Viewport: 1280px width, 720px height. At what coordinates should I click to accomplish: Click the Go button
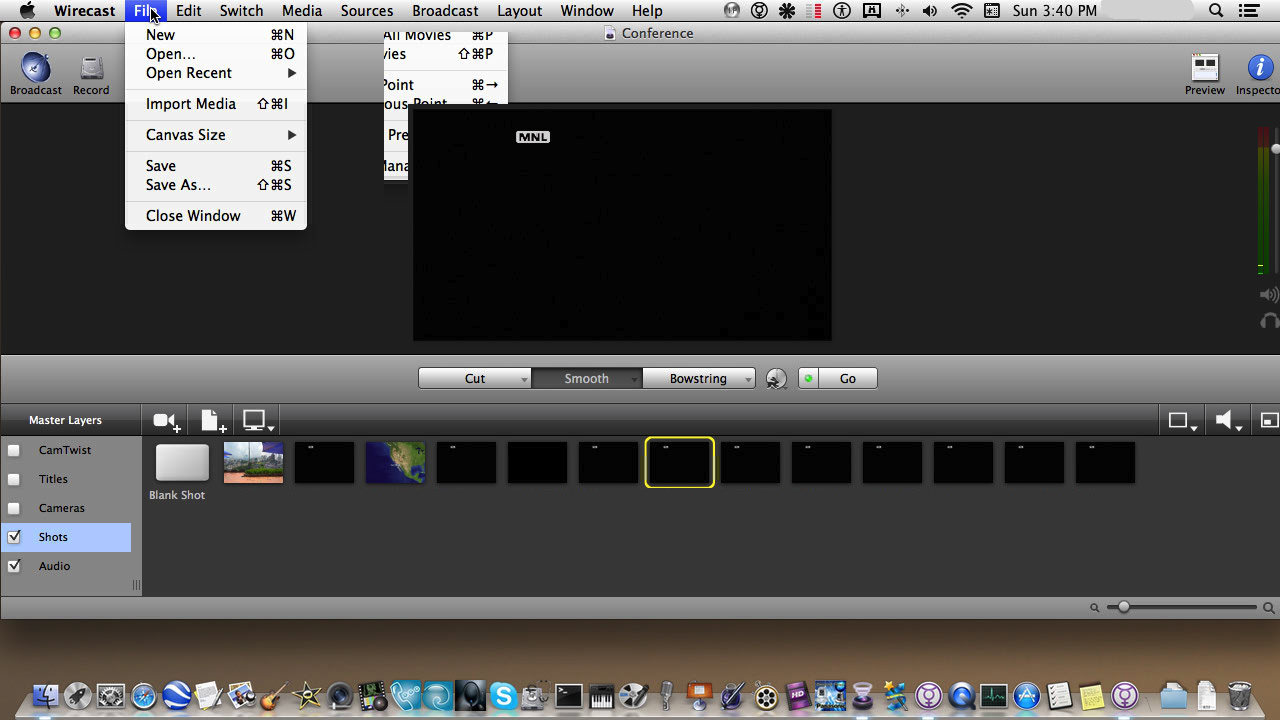point(848,379)
